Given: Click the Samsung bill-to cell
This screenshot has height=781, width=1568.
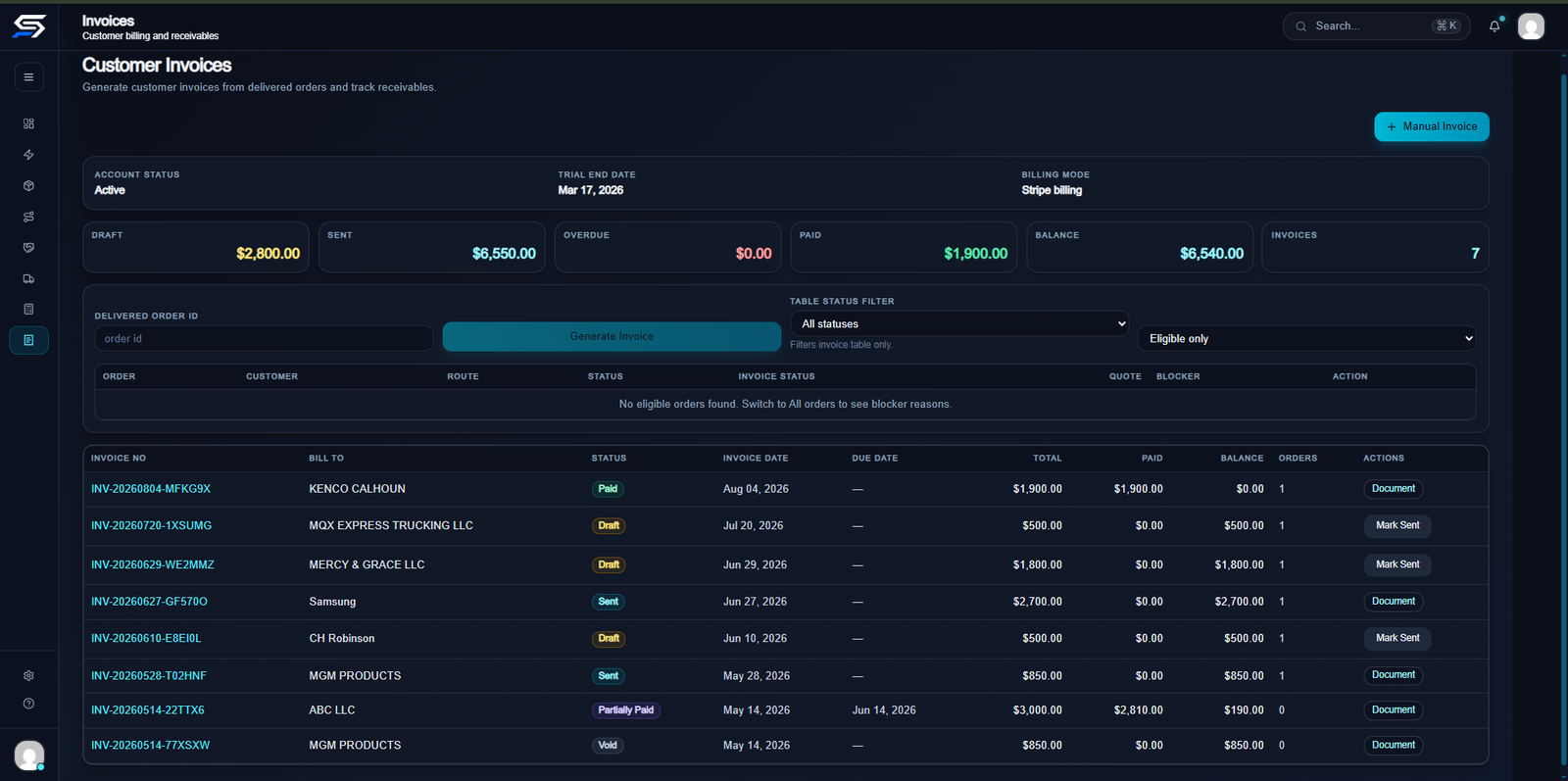Looking at the screenshot, I should click(x=332, y=602).
